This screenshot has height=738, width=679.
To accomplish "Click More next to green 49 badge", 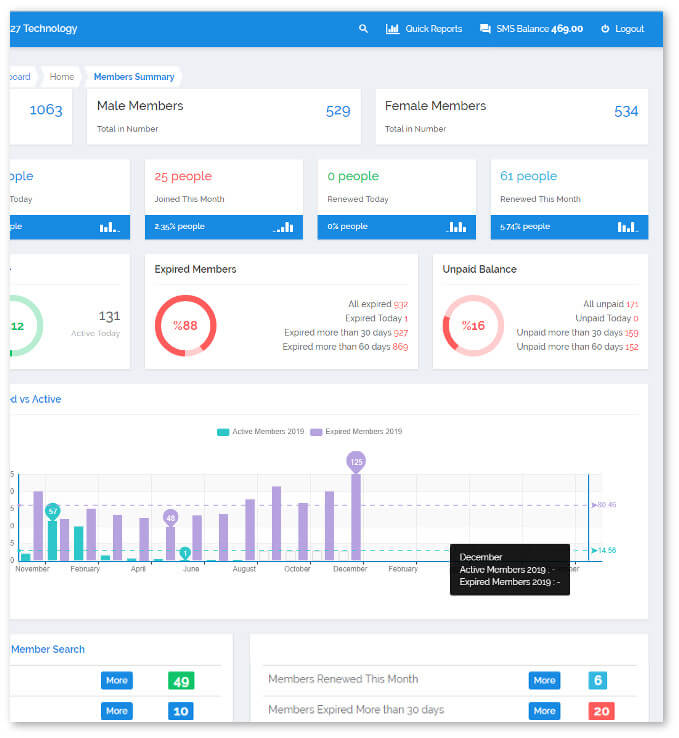I will tap(117, 681).
